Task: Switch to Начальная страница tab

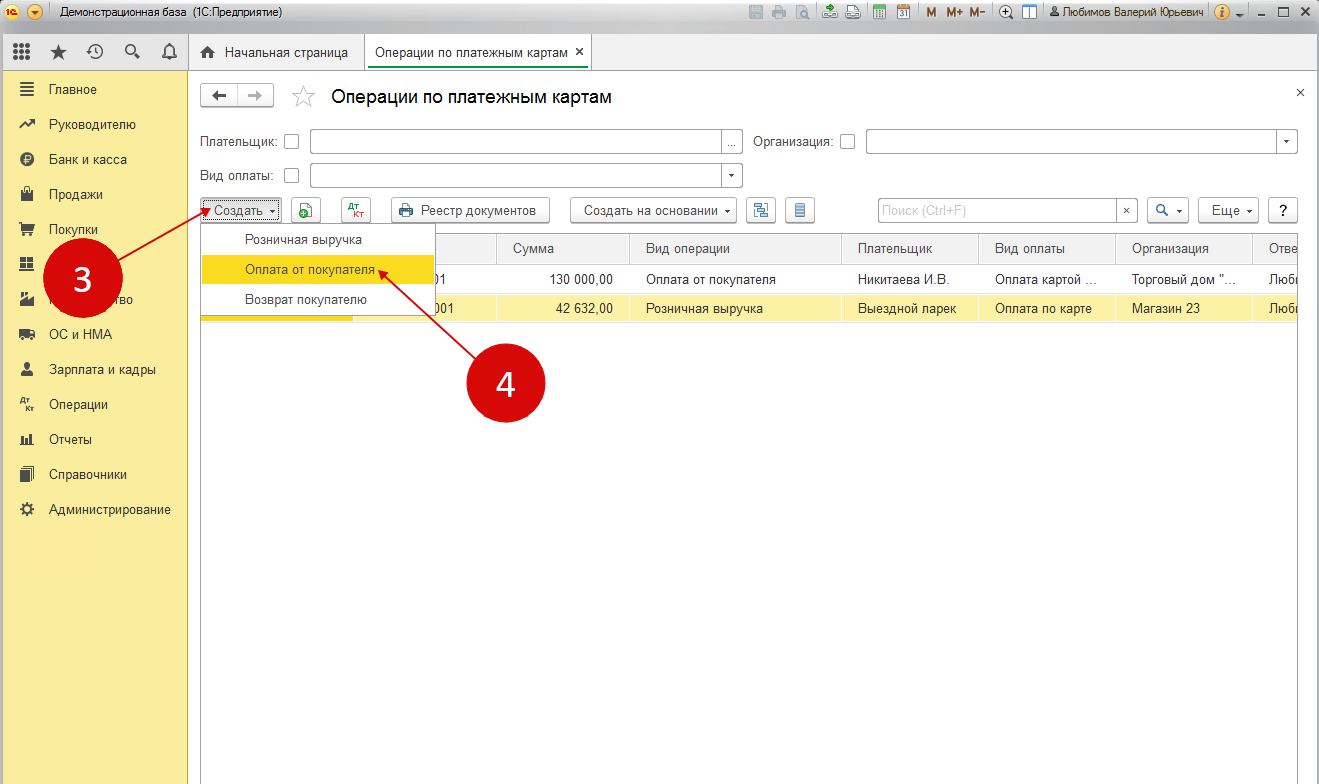Action: pos(275,52)
